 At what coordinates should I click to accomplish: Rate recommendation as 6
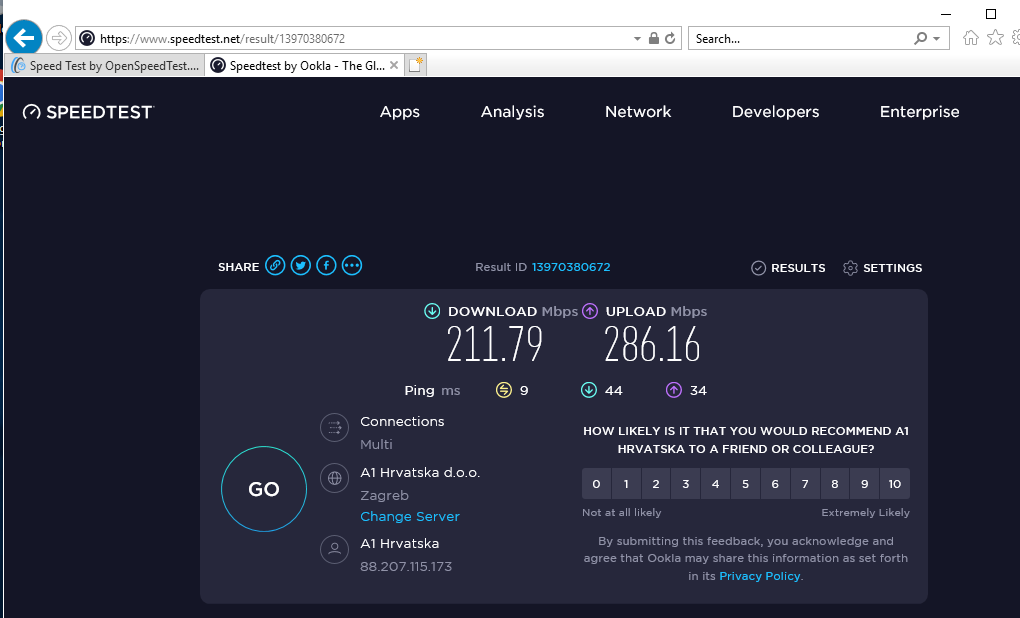775,483
